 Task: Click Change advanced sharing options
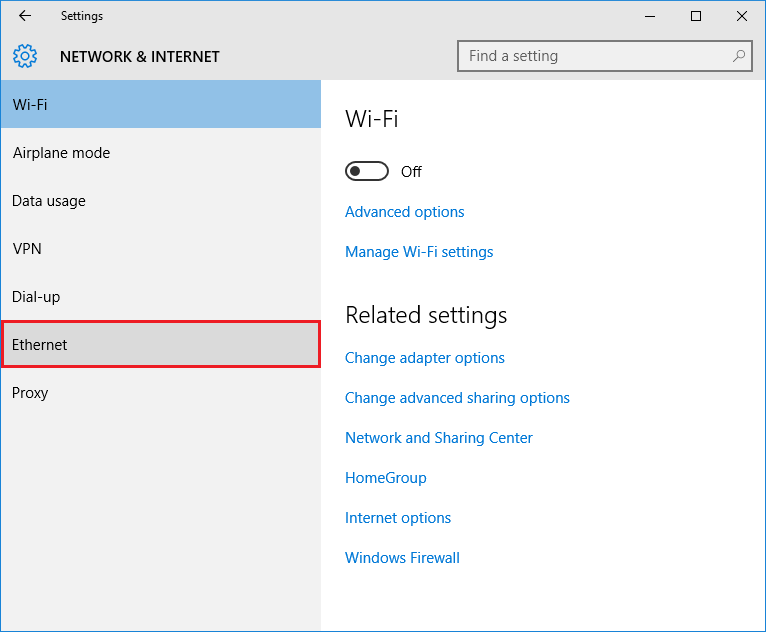click(x=457, y=398)
